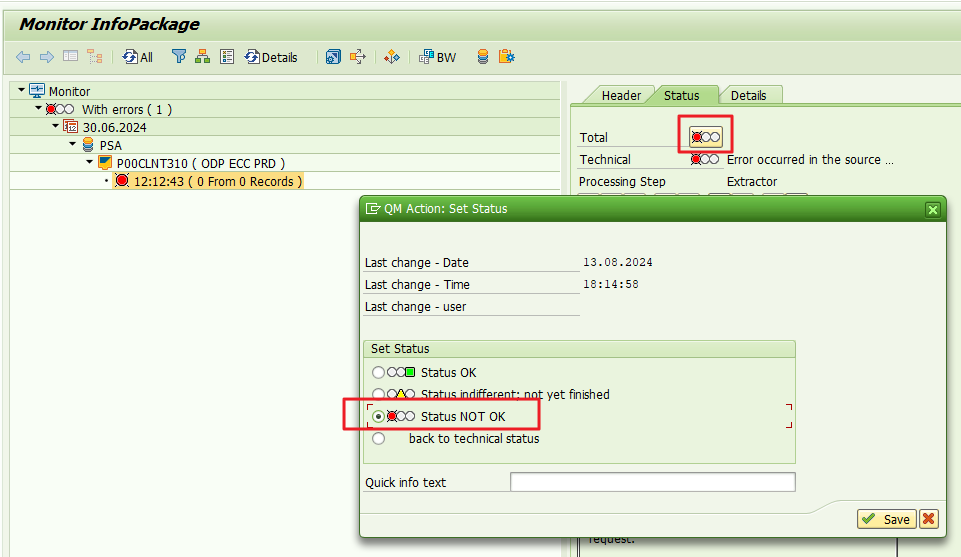Viewport: 961px width, 557px height.
Task: Select Status indifferent; not yet finished radio
Action: tap(378, 394)
